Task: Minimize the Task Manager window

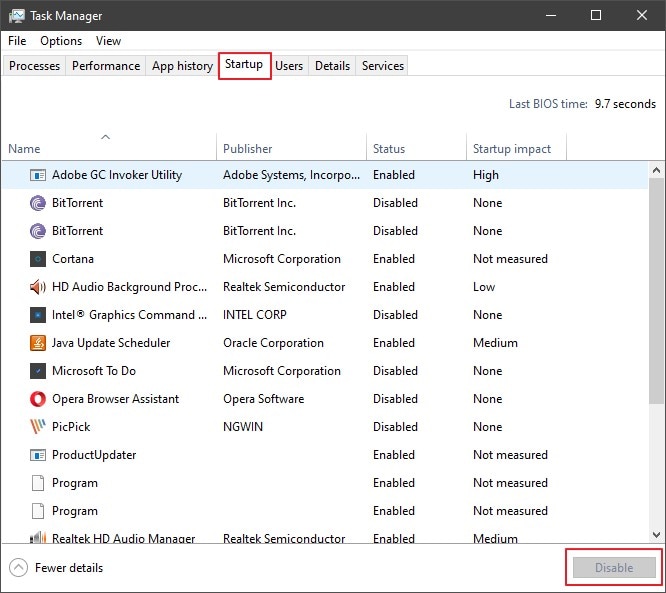Action: (x=551, y=16)
